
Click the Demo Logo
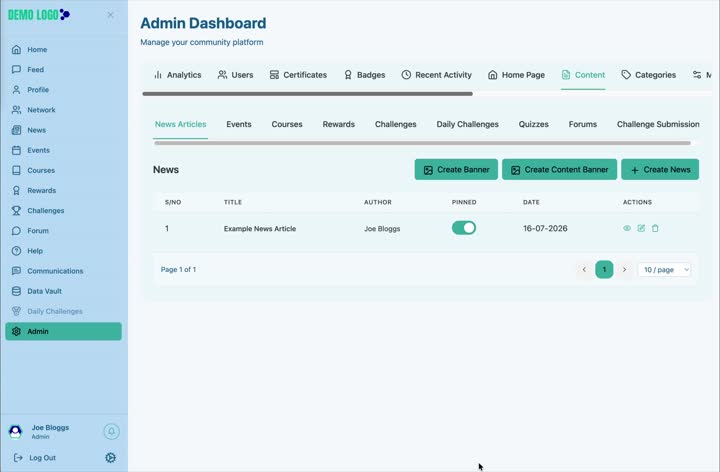pyautogui.click(x=39, y=15)
